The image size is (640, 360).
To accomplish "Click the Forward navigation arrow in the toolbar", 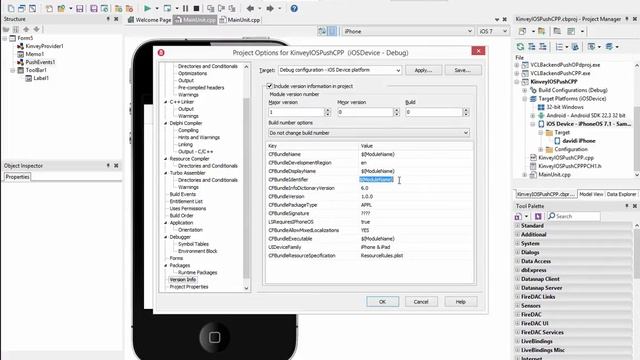I will click(270, 8).
